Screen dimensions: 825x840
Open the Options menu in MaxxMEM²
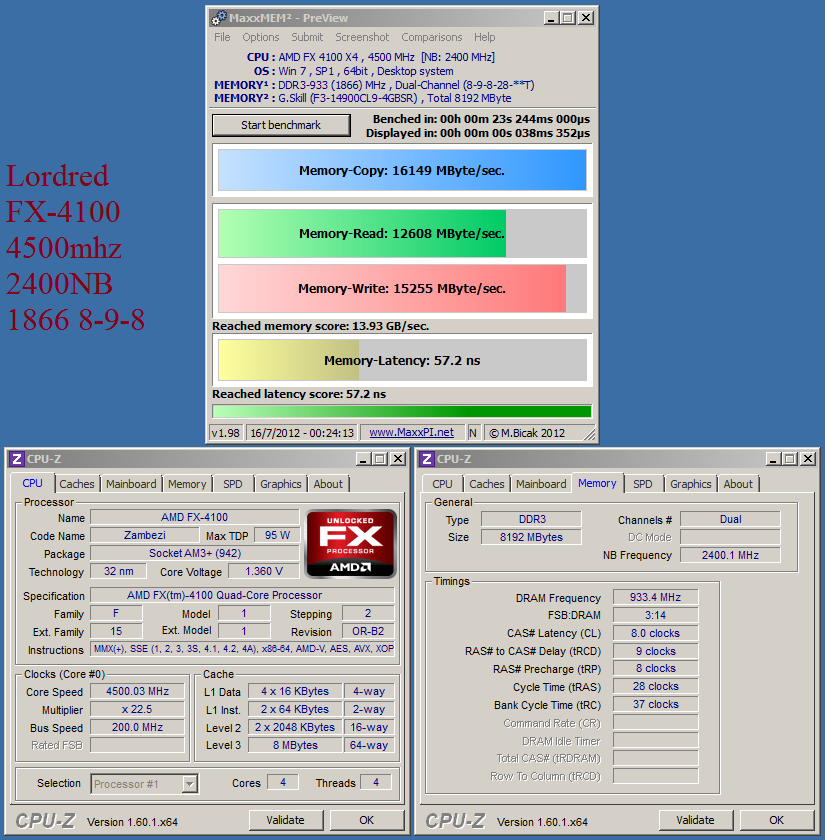click(260, 37)
